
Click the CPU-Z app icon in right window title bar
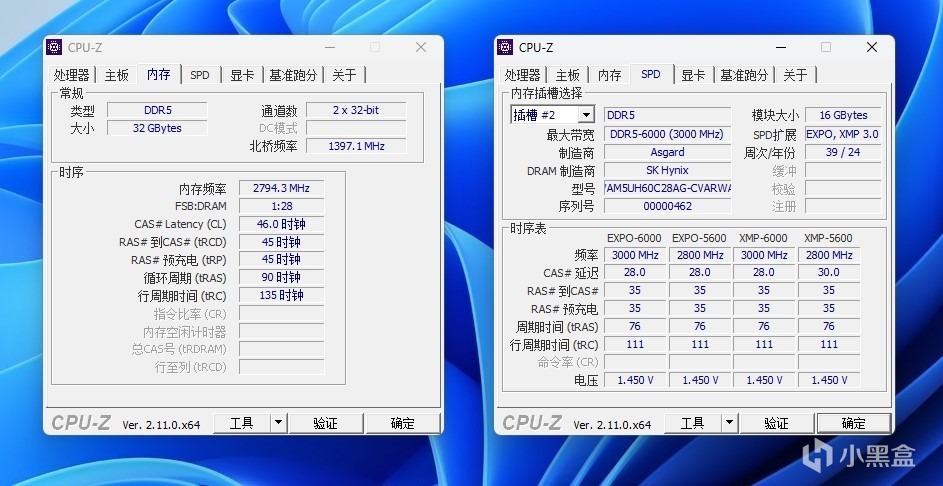tap(505, 47)
